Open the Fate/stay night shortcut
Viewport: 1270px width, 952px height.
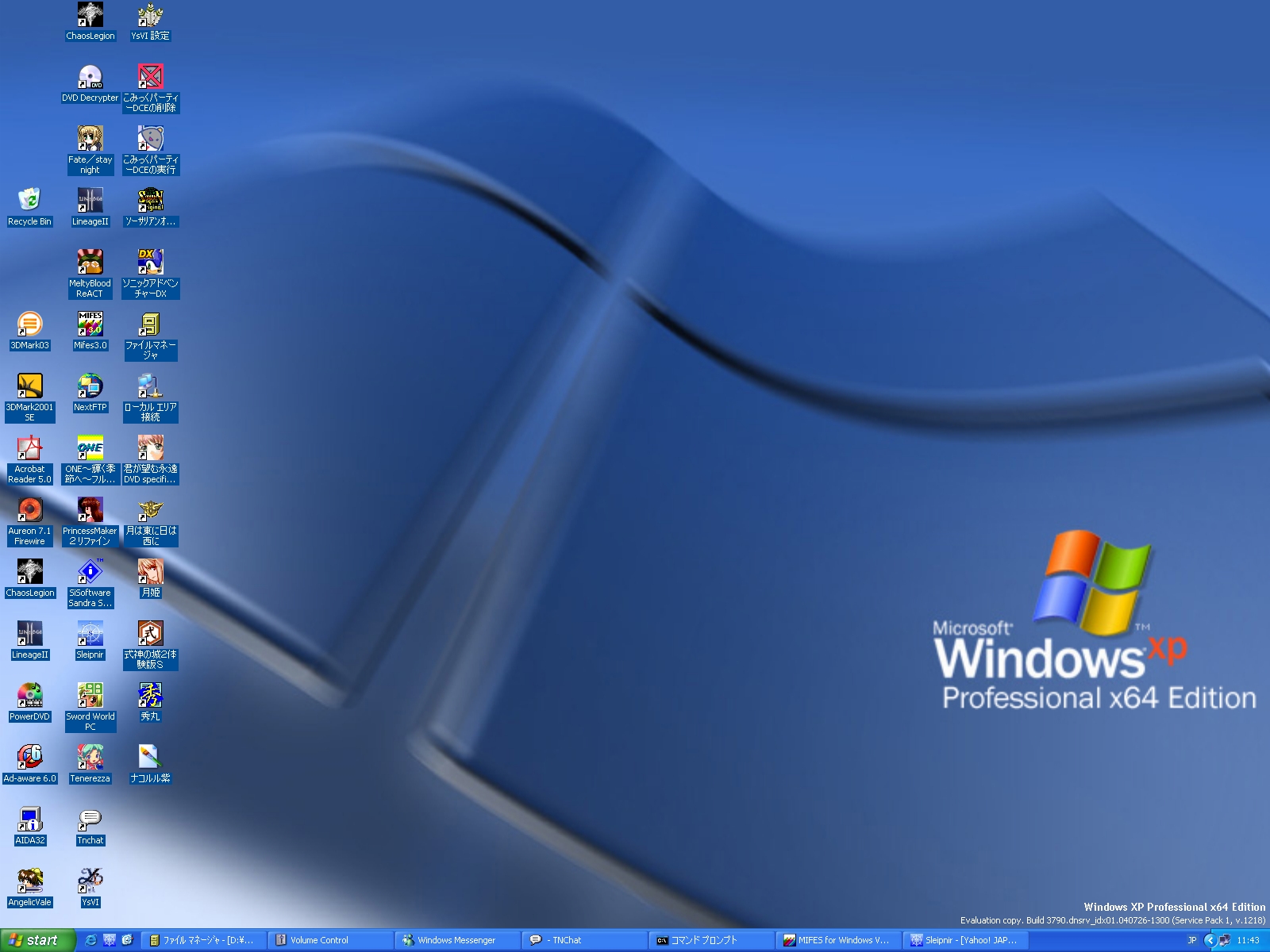[90, 139]
